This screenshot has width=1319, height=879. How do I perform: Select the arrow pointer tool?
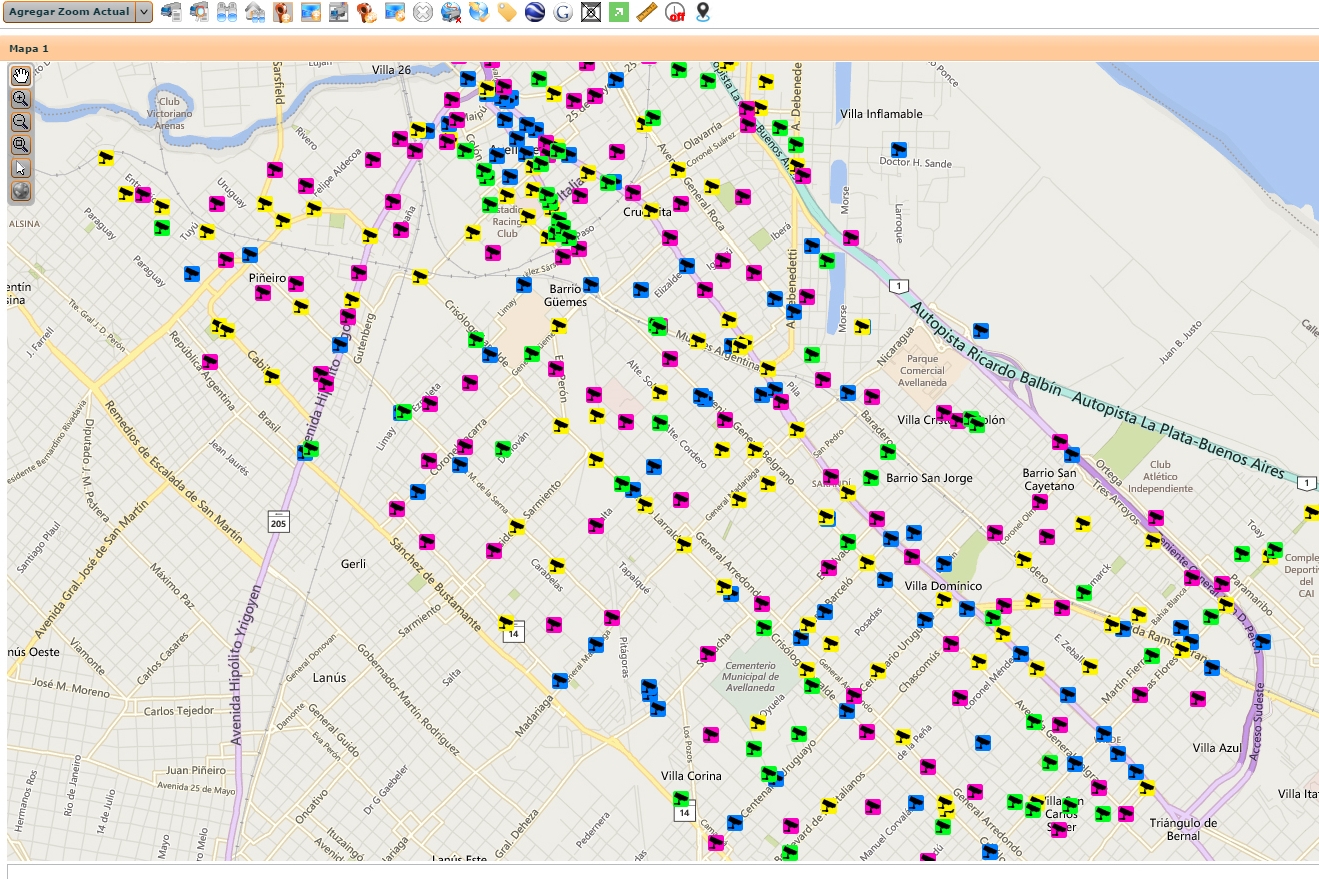click(x=20, y=168)
